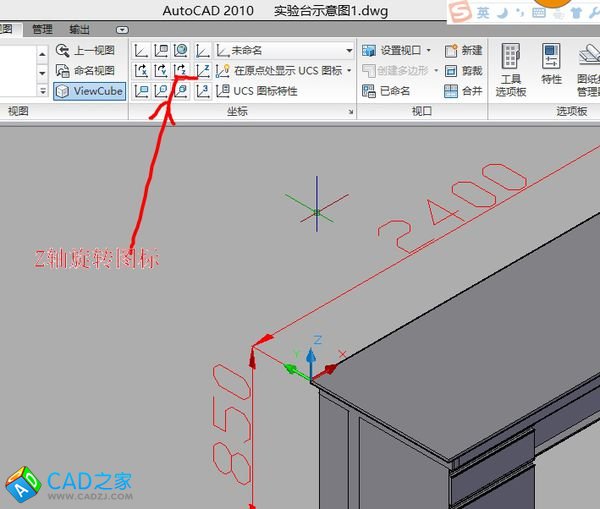Expand 在原点处显示 UCS 图标 dropdown

349,70
